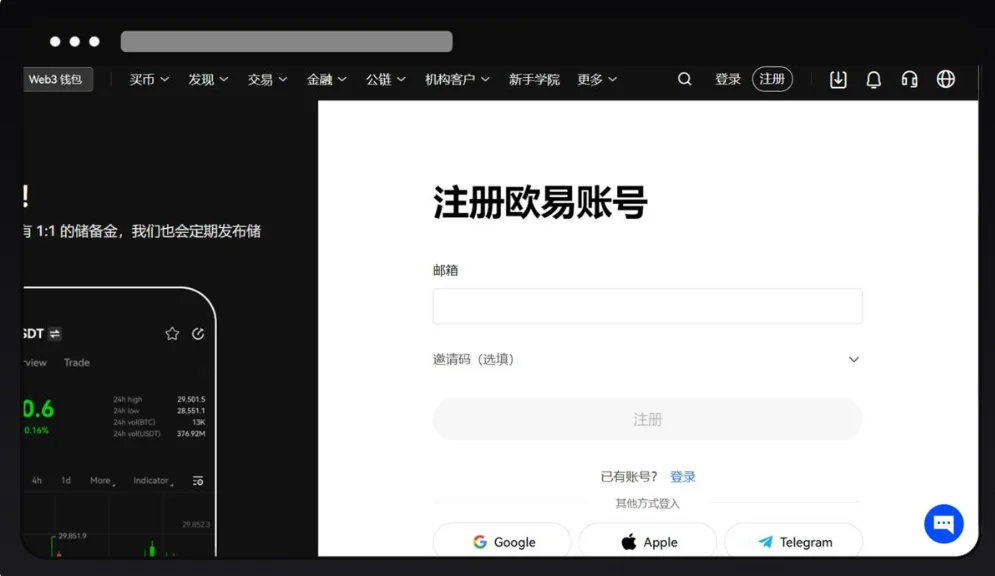Expand the 发现 menu
This screenshot has height=576, width=995.
coord(208,79)
